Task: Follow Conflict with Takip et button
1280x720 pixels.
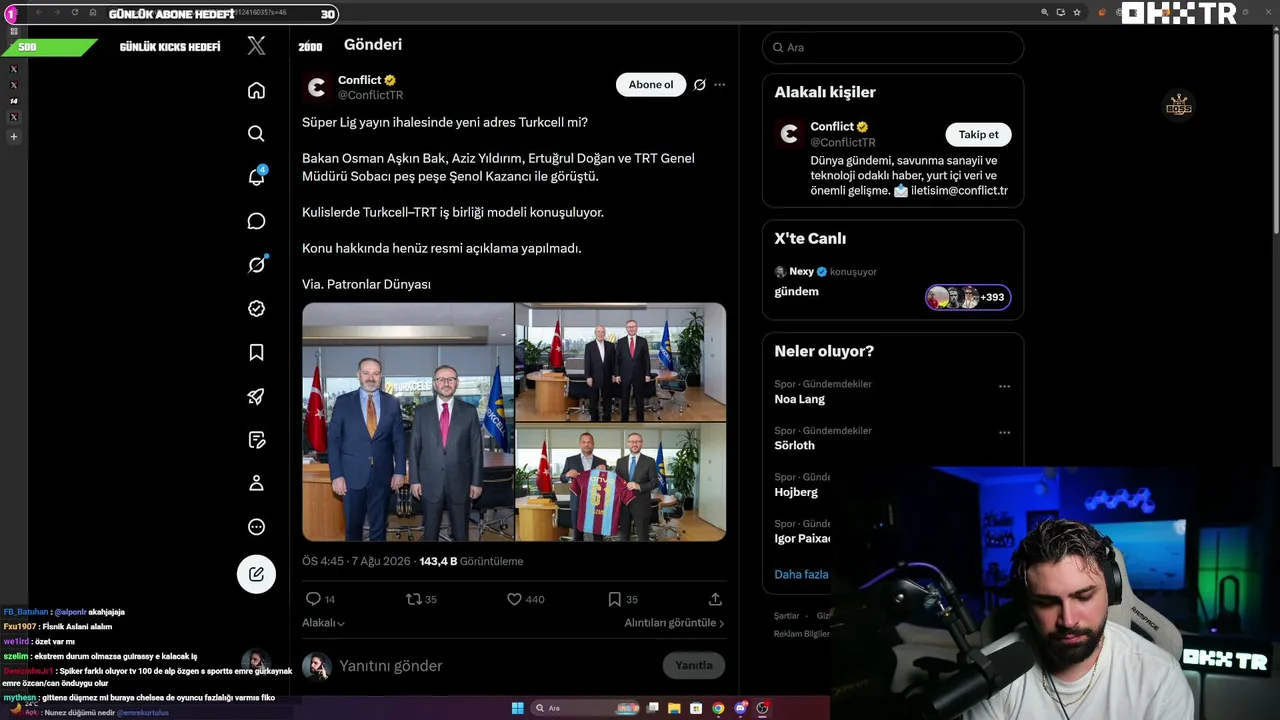Action: [978, 135]
